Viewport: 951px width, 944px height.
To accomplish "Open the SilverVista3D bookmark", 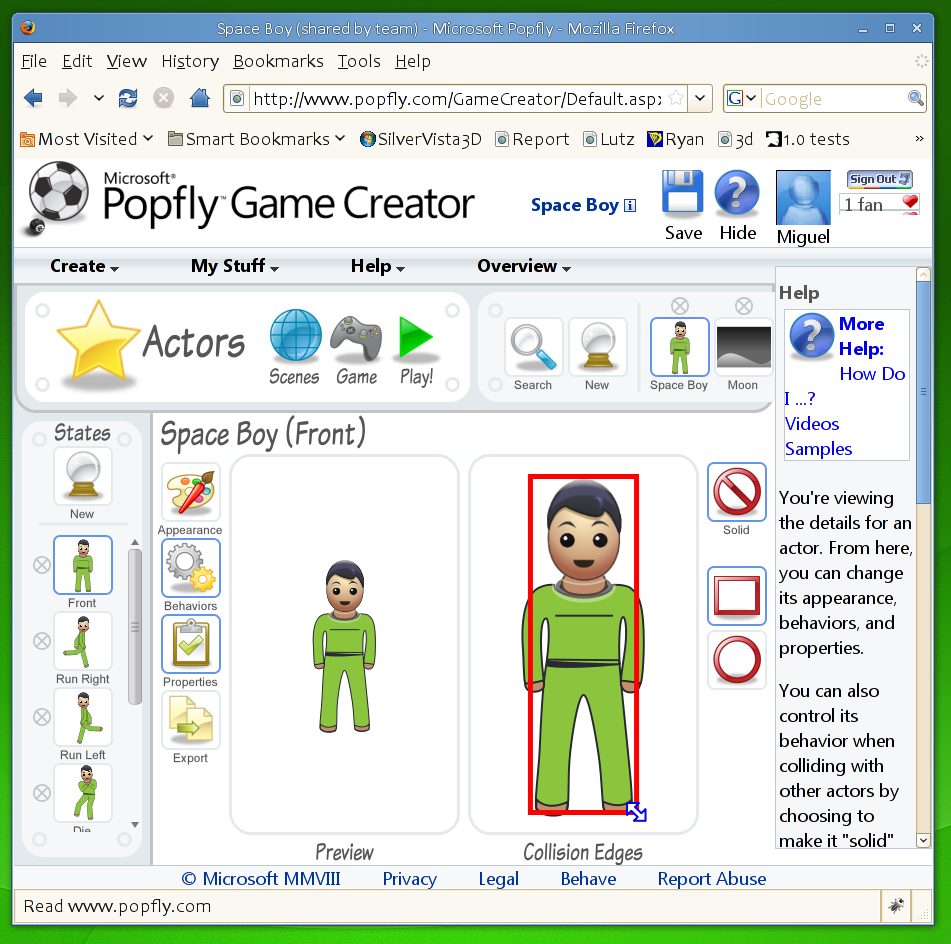I will click(x=420, y=139).
